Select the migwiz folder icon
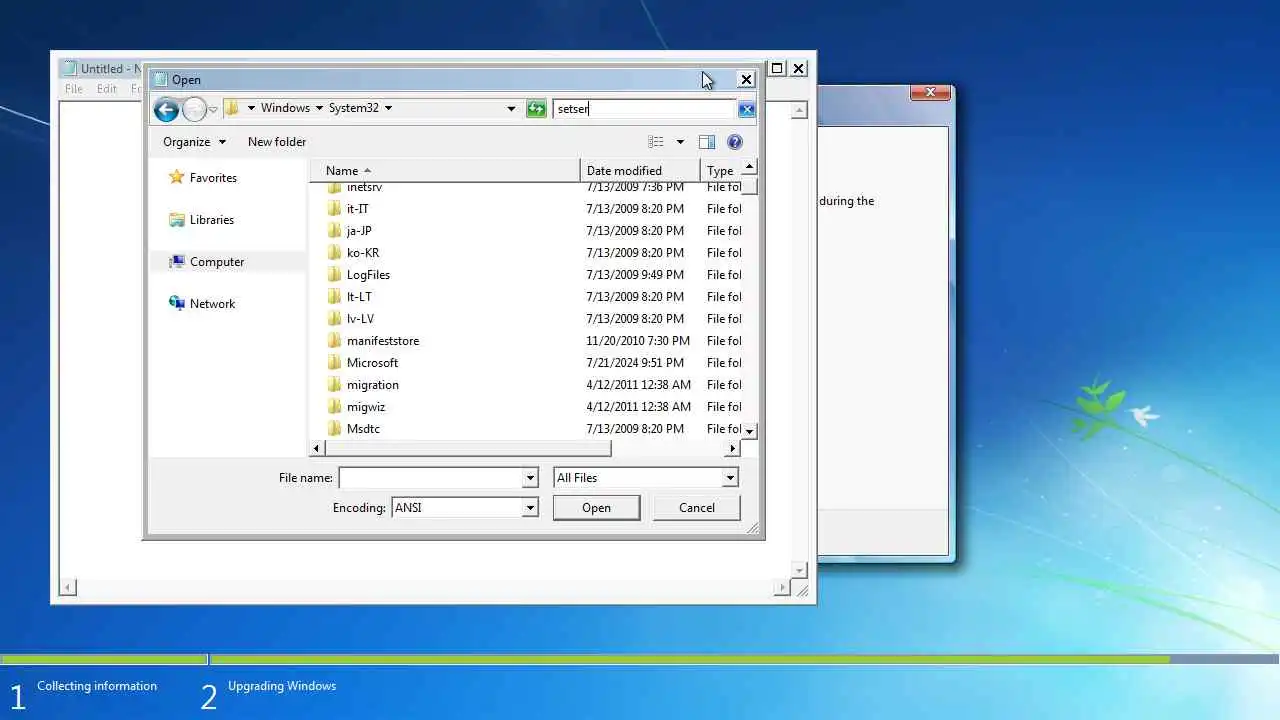Viewport: 1280px width, 720px height. [x=334, y=407]
